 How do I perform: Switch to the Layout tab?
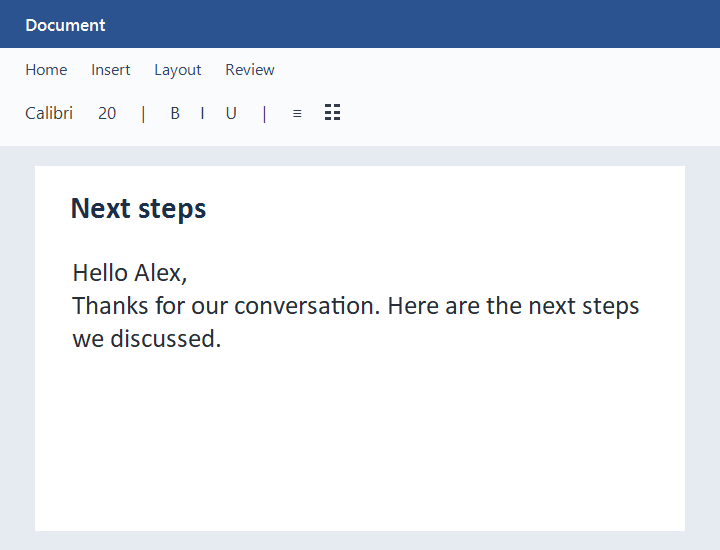pyautogui.click(x=178, y=70)
